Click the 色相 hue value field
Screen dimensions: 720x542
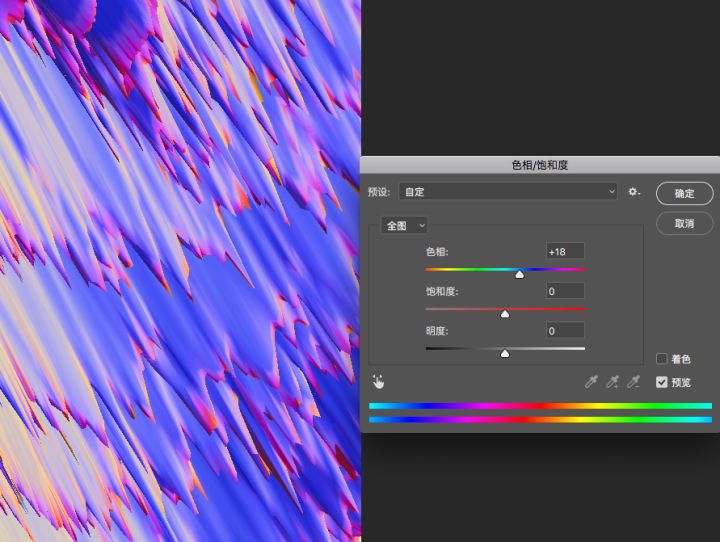pyautogui.click(x=565, y=251)
